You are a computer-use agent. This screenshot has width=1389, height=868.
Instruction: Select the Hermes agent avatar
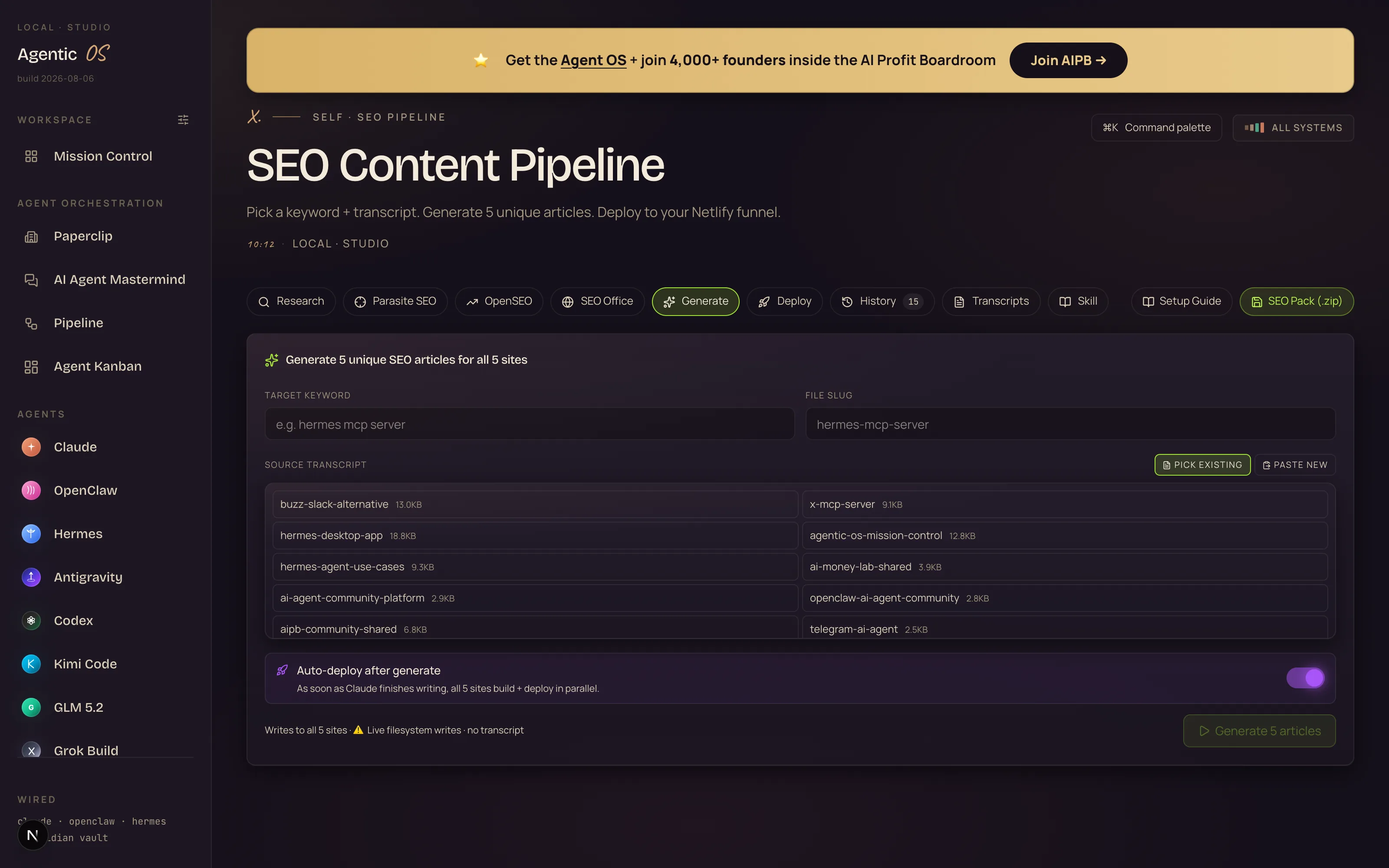pos(31,534)
